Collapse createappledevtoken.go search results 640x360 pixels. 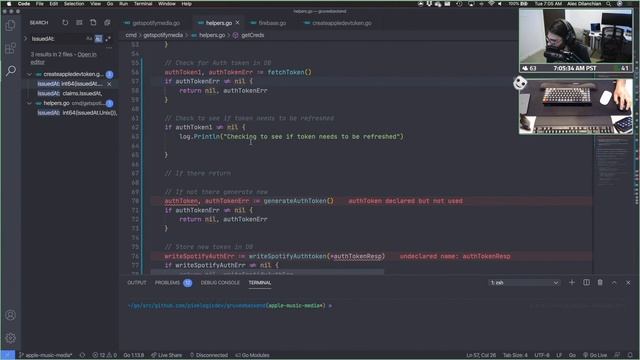[29, 74]
